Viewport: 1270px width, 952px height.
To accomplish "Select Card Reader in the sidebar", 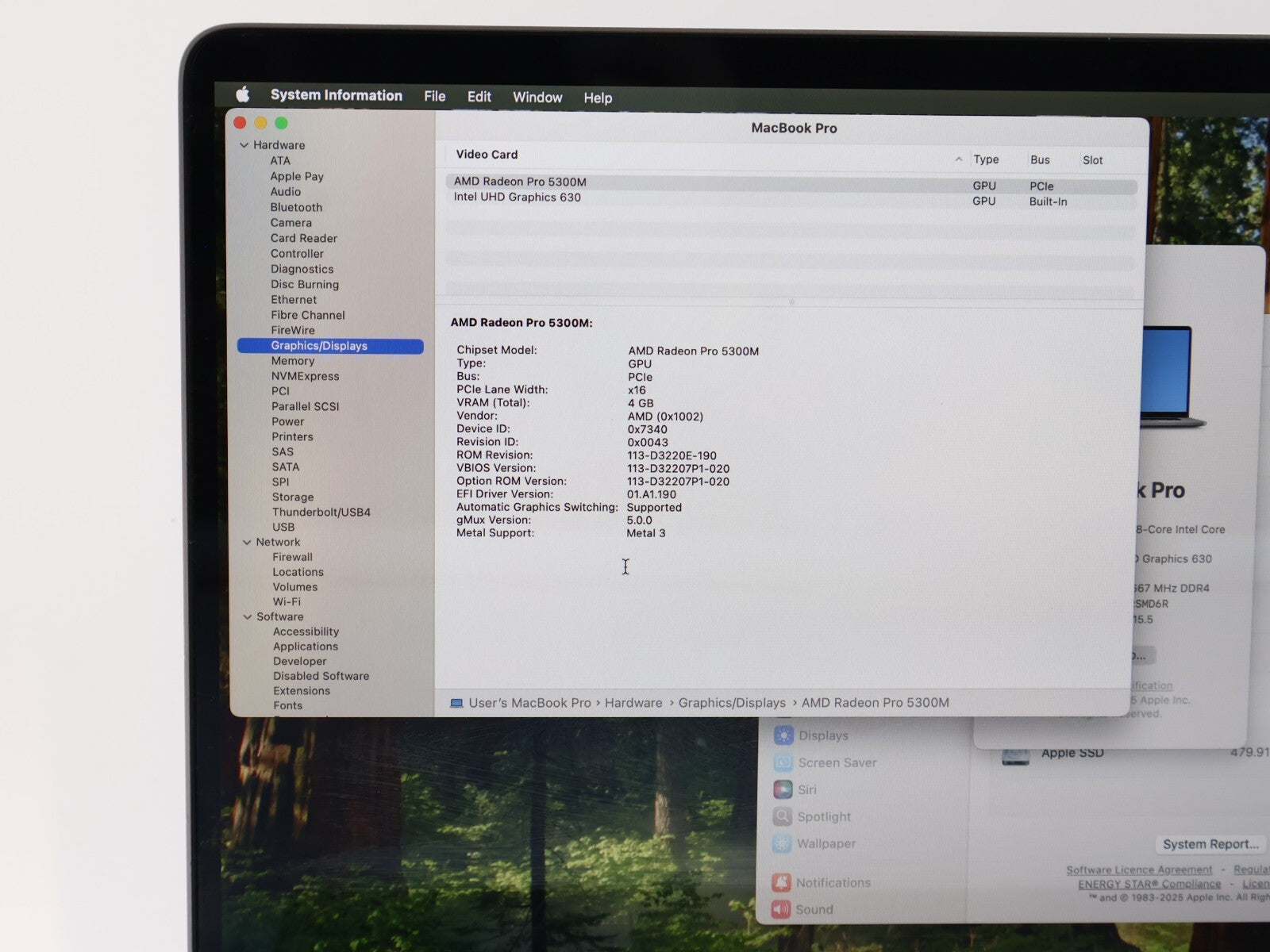I will [x=304, y=238].
